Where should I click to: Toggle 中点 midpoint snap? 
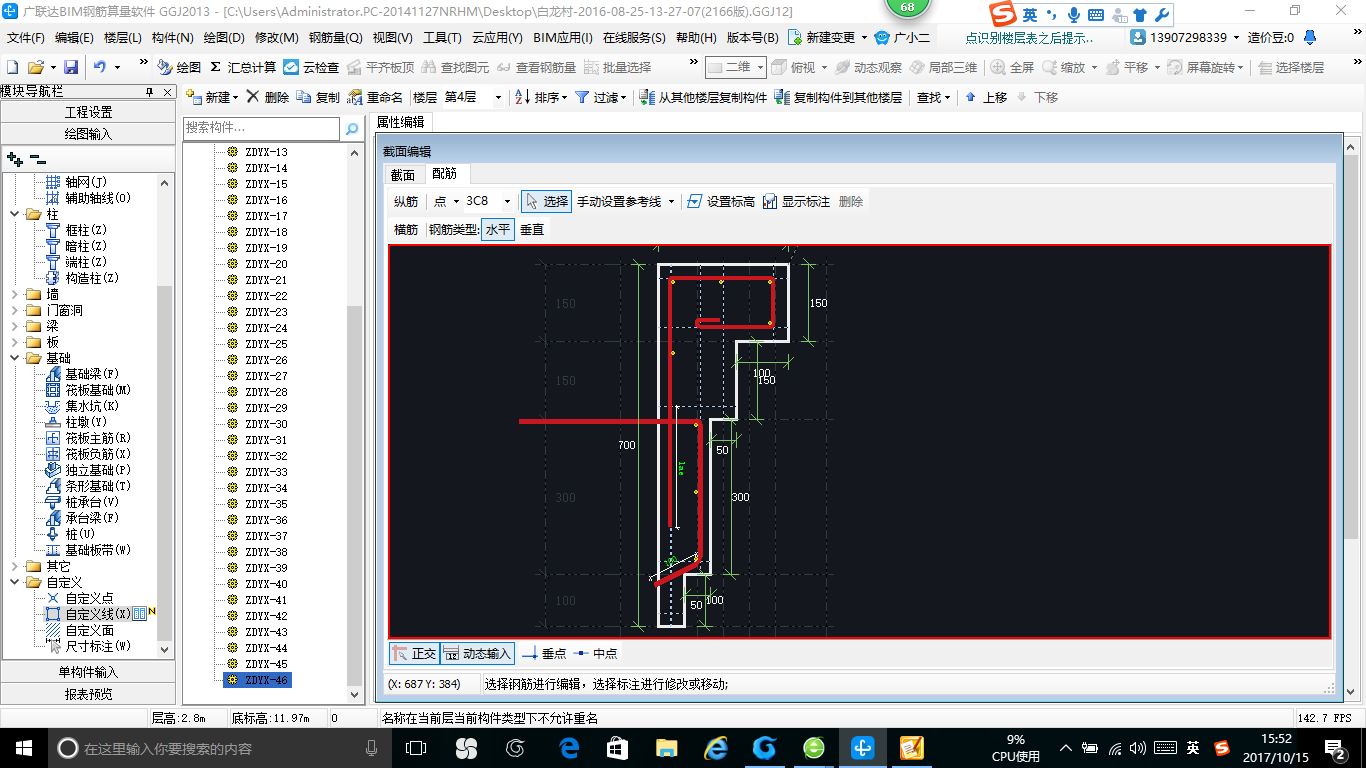pos(596,653)
